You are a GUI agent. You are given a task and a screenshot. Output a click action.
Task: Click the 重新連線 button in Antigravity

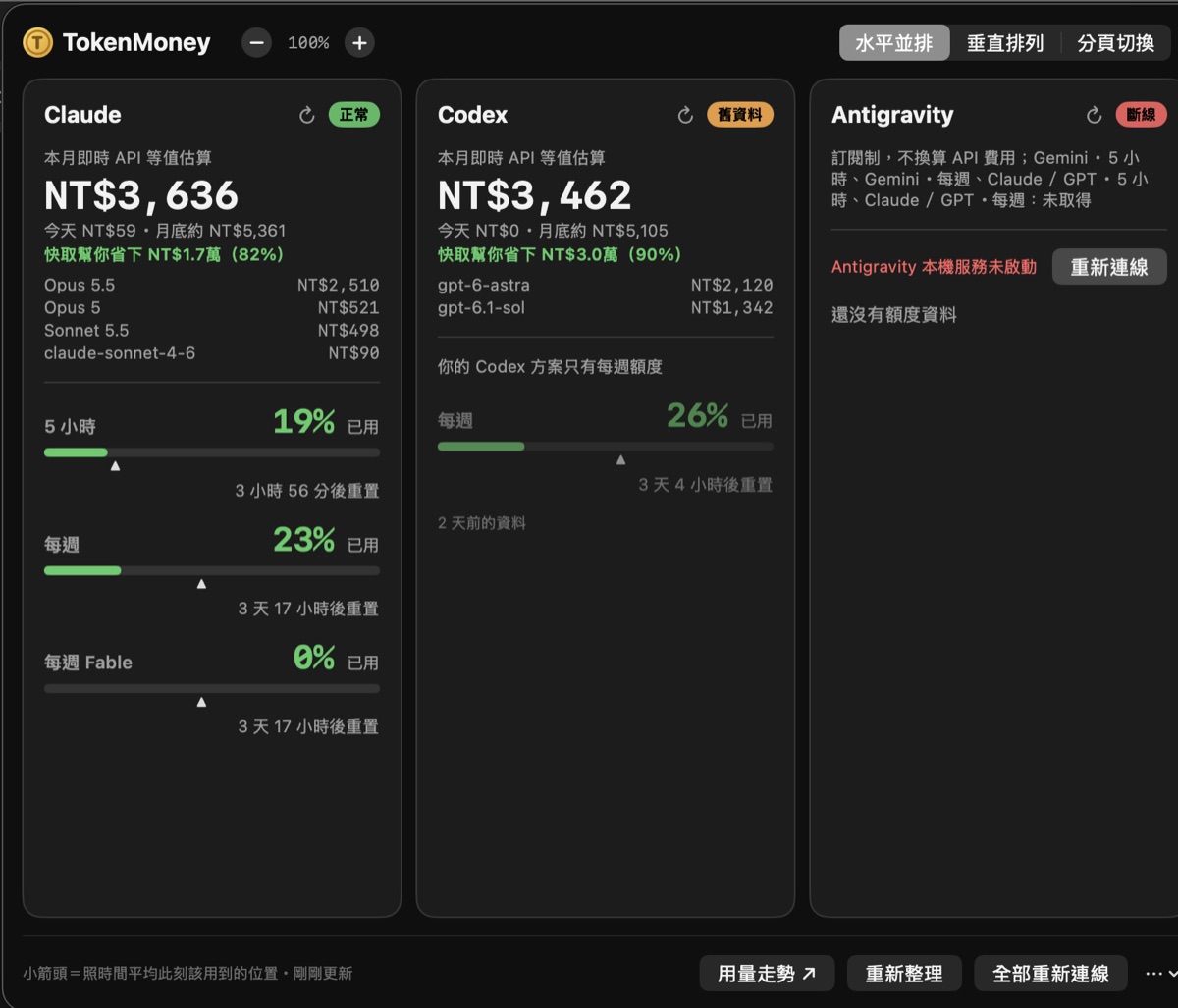[x=1109, y=267]
